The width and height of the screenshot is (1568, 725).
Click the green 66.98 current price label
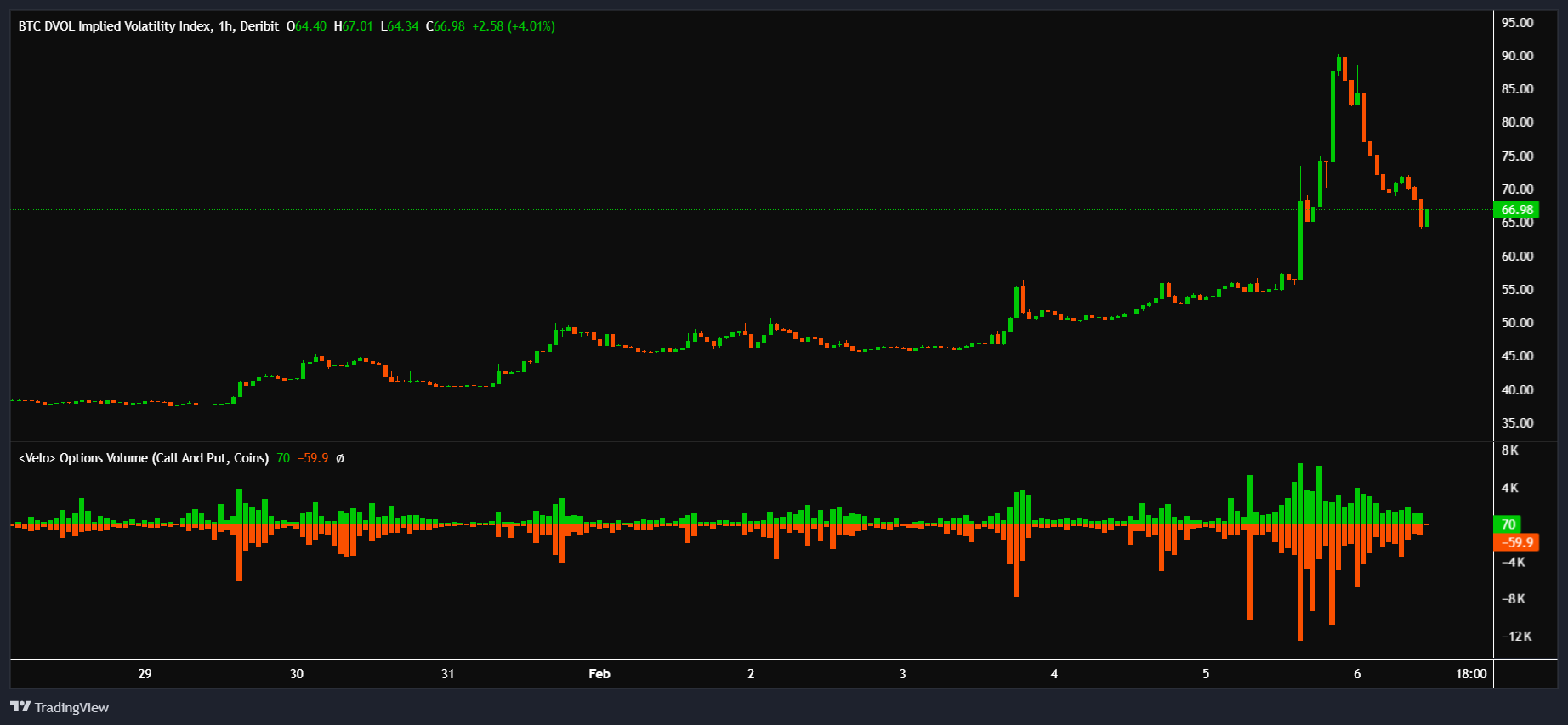[x=1516, y=210]
